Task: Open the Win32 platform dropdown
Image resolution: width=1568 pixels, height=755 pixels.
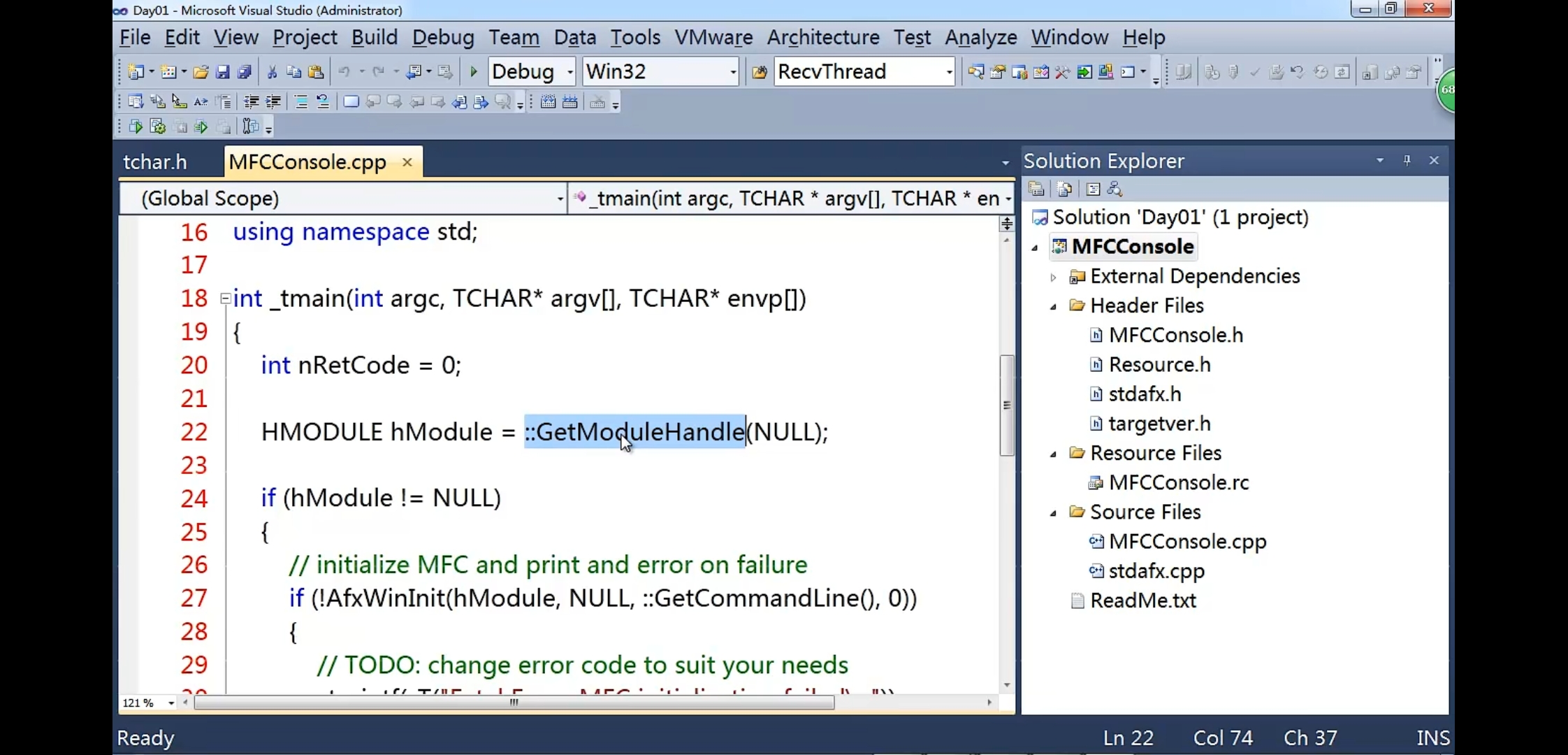Action: [733, 72]
